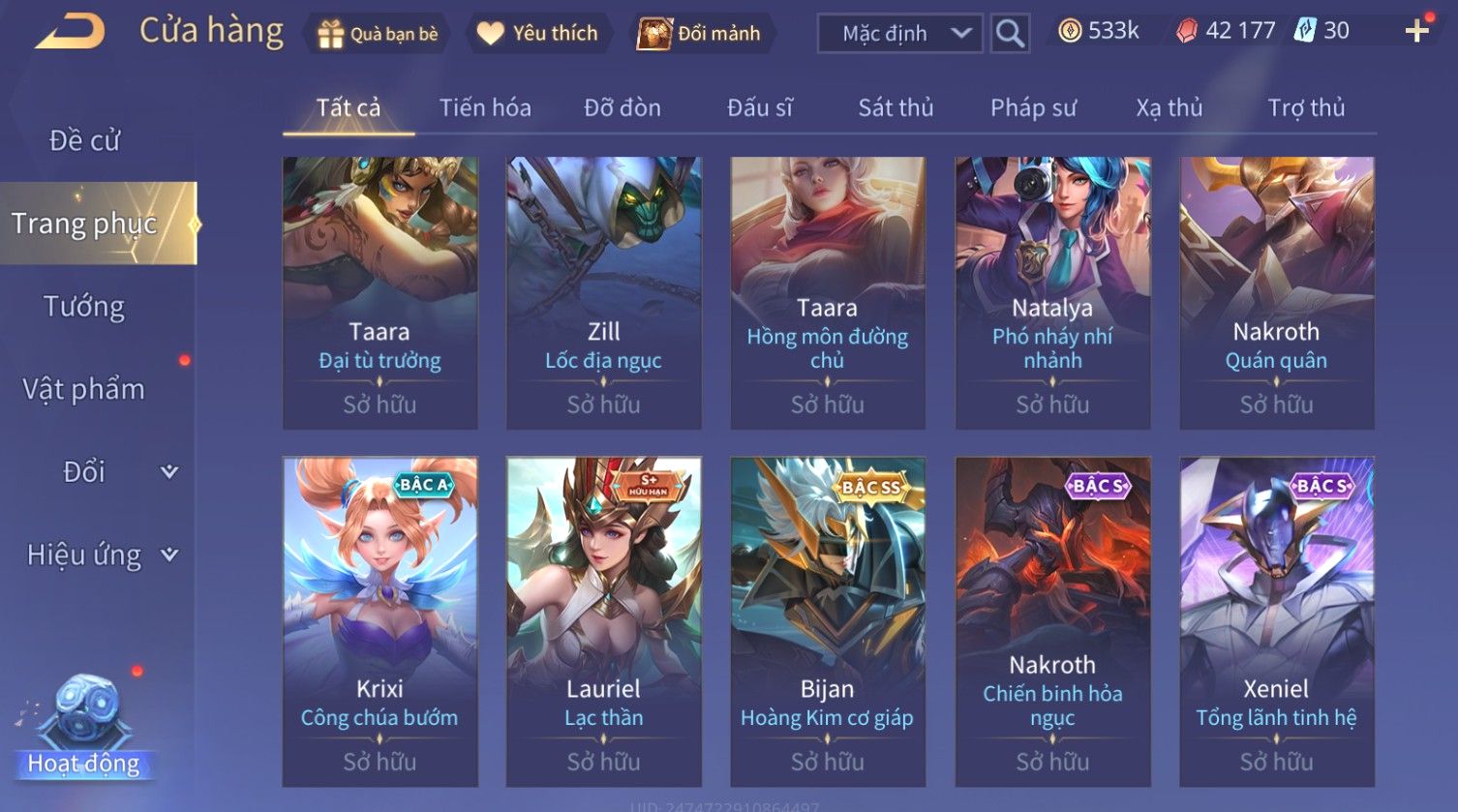Switch to the Pháp sư tab
1458x812 pixels.
[x=1033, y=107]
